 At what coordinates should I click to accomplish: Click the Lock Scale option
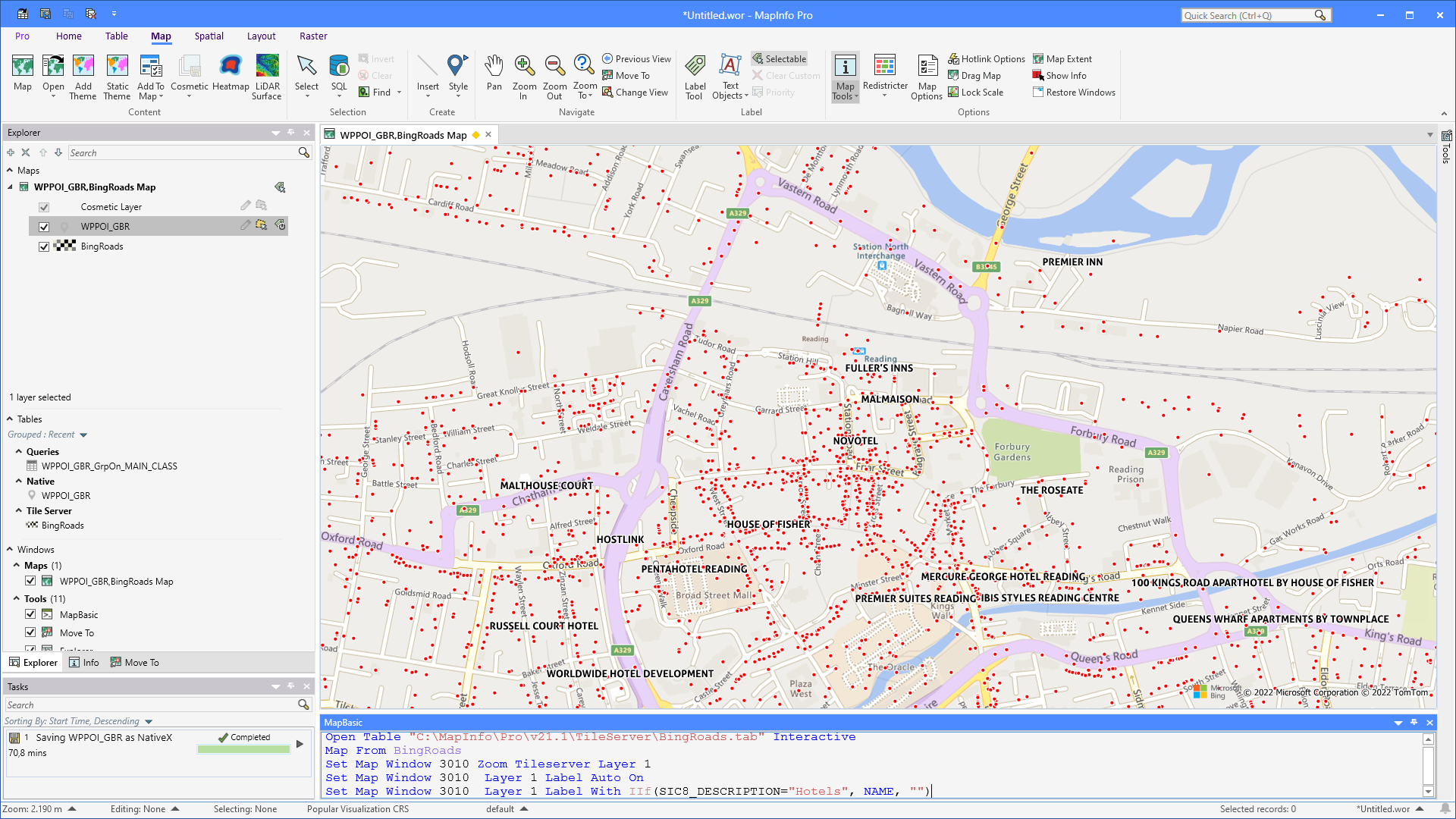[975, 93]
